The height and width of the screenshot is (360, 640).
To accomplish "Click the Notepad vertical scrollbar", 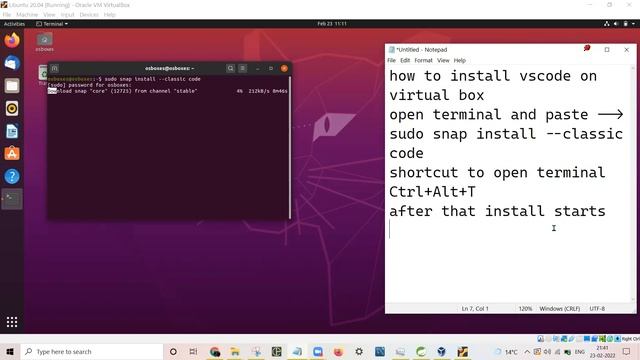I will coord(633,184).
